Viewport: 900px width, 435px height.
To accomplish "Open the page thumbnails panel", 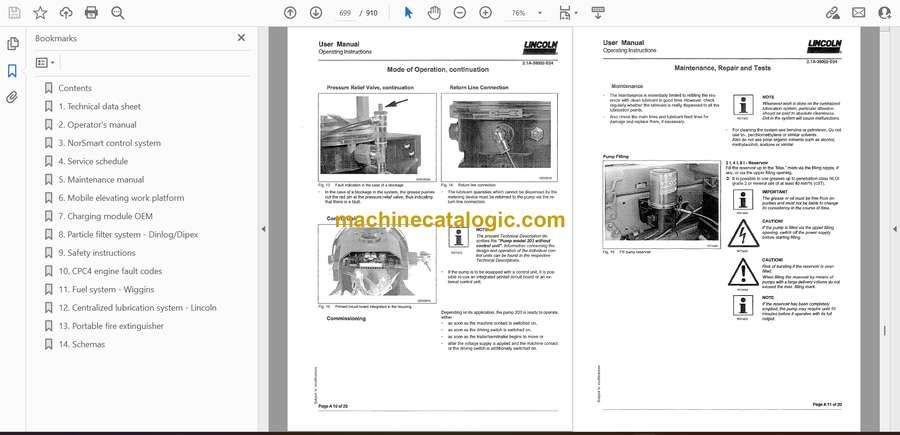I will coord(13,44).
